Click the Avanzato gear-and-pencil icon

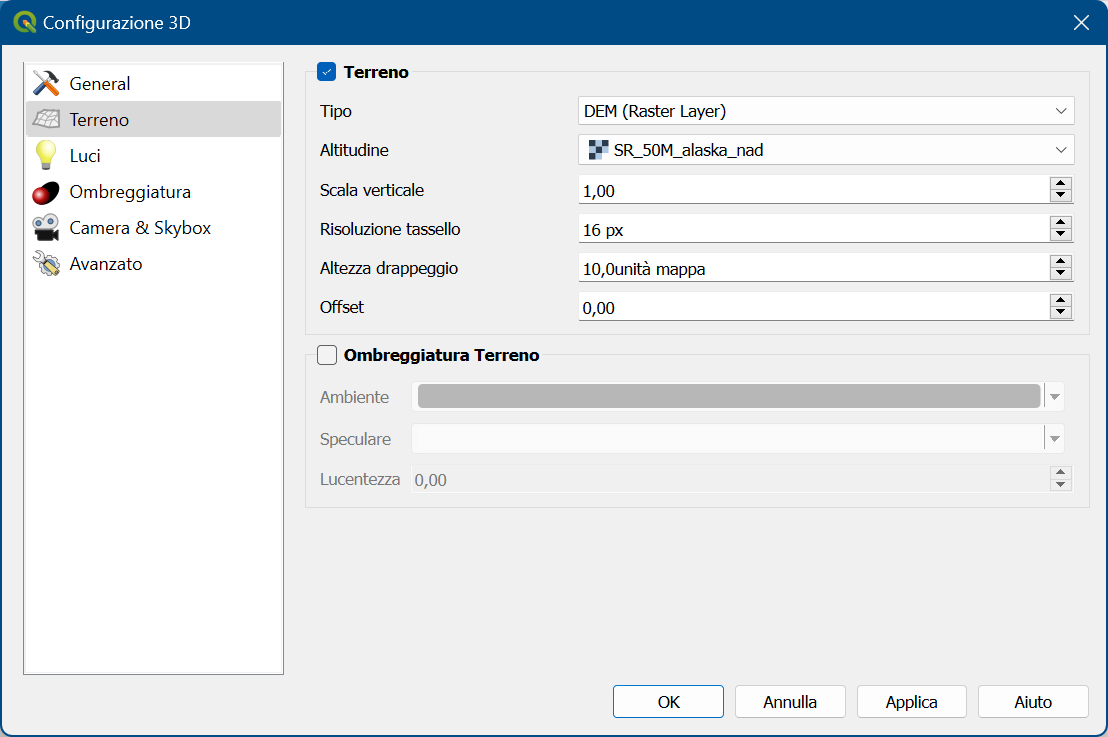46,264
